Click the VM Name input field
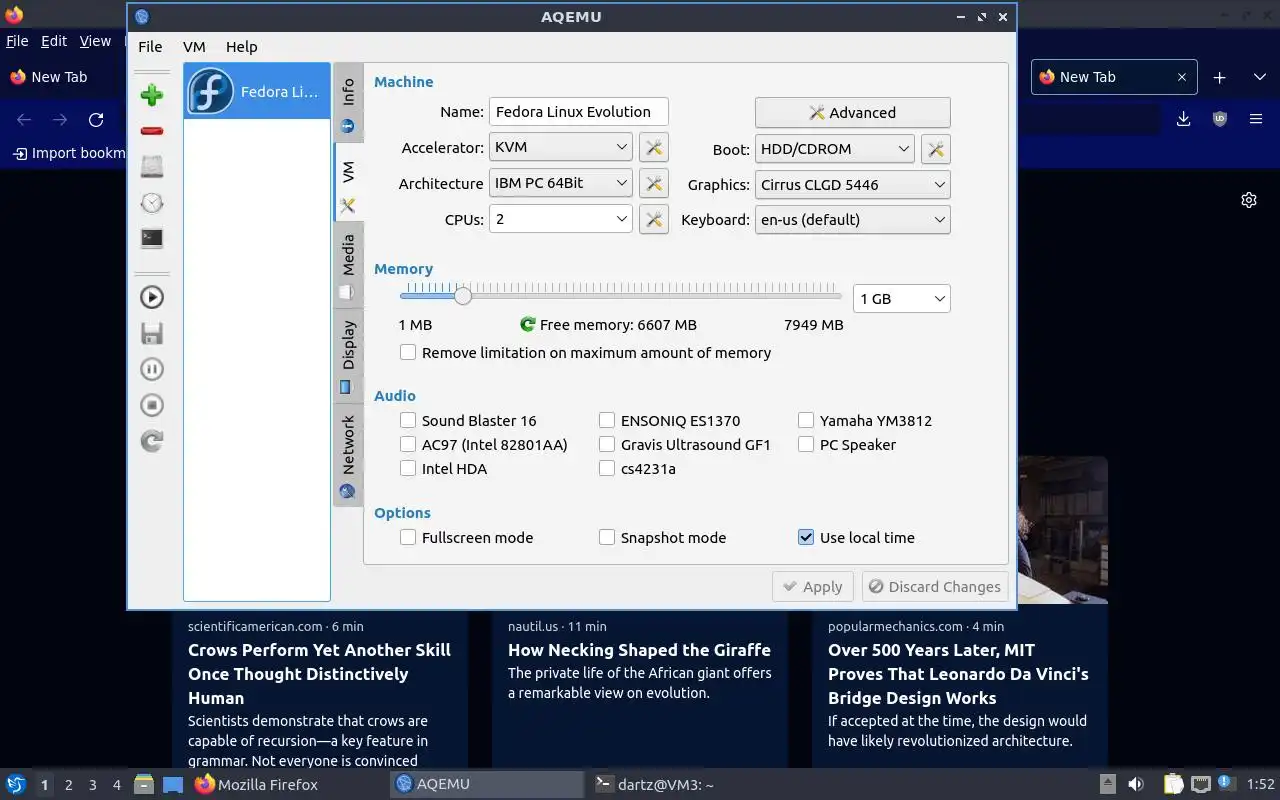Image resolution: width=1280 pixels, height=800 pixels. click(579, 112)
